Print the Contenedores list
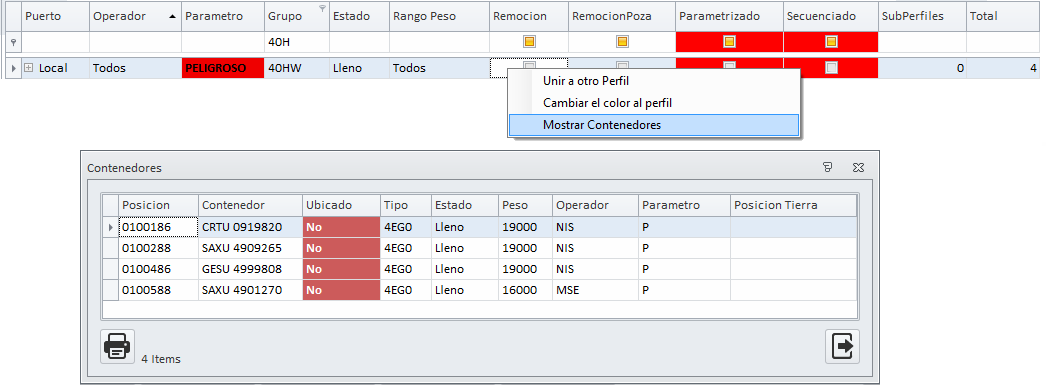 pos(117,346)
